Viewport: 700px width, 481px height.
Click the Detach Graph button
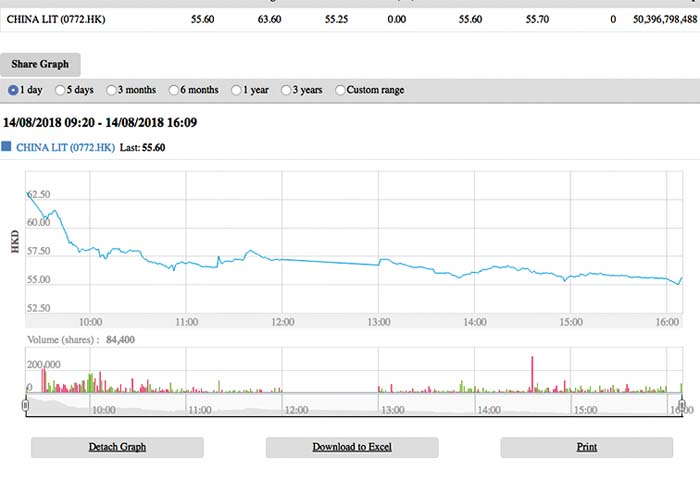click(x=117, y=447)
